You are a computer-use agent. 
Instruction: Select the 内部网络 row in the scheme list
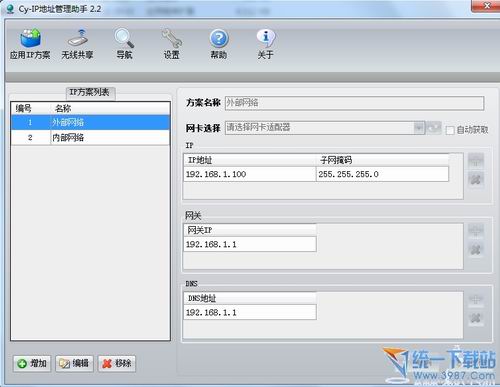click(x=91, y=137)
